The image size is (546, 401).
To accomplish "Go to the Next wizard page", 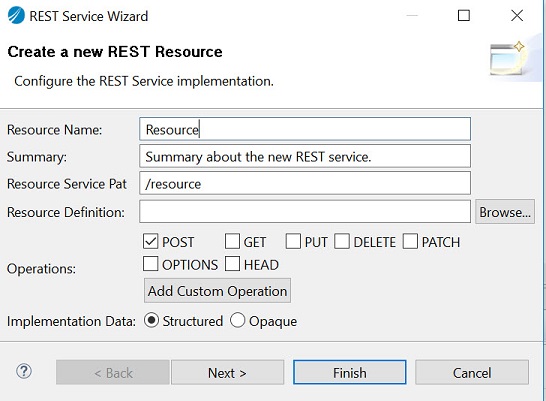I will click(227, 372).
